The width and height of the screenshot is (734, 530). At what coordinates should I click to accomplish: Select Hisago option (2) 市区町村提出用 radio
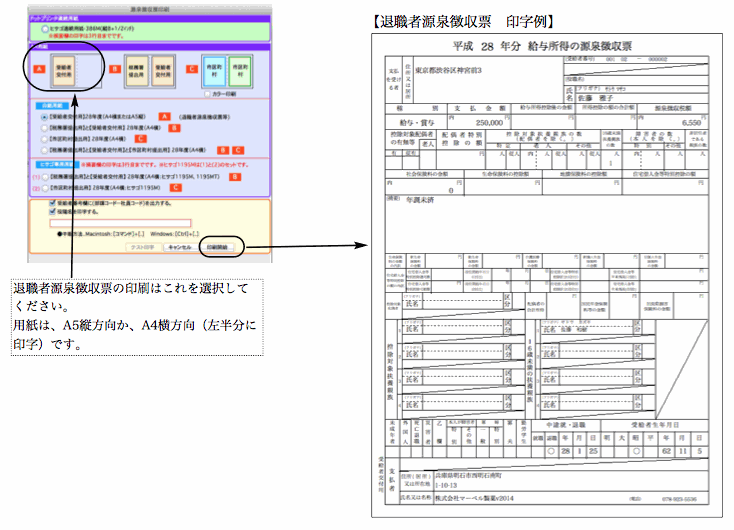(x=44, y=186)
